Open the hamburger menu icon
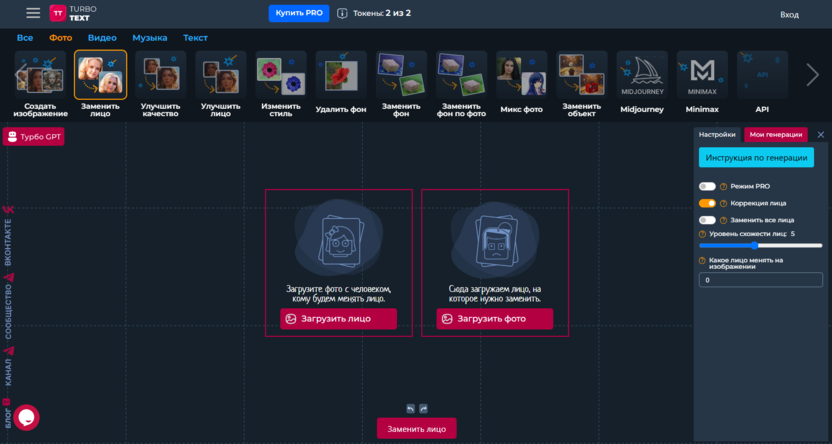Image resolution: width=832 pixels, height=444 pixels. tap(33, 14)
